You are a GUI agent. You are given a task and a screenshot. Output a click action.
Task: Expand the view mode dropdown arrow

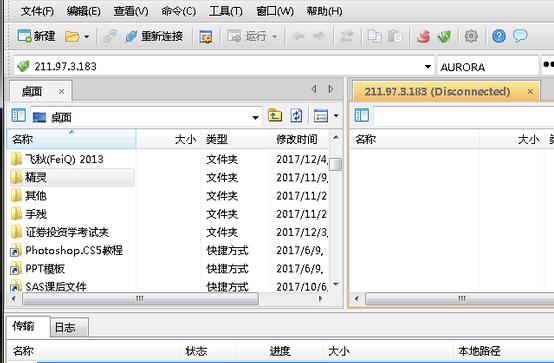tap(336, 116)
